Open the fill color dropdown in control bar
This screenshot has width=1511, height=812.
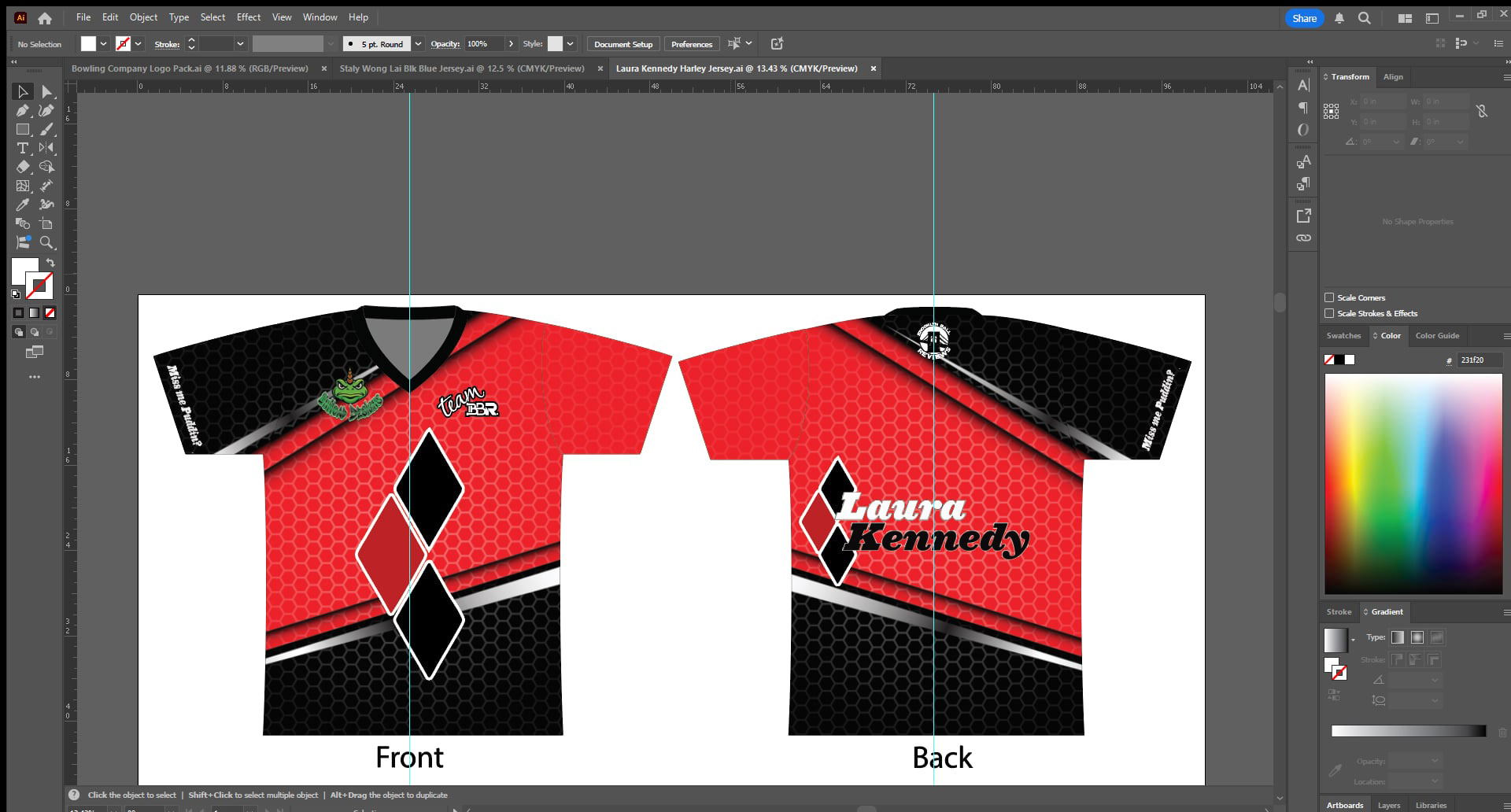103,44
